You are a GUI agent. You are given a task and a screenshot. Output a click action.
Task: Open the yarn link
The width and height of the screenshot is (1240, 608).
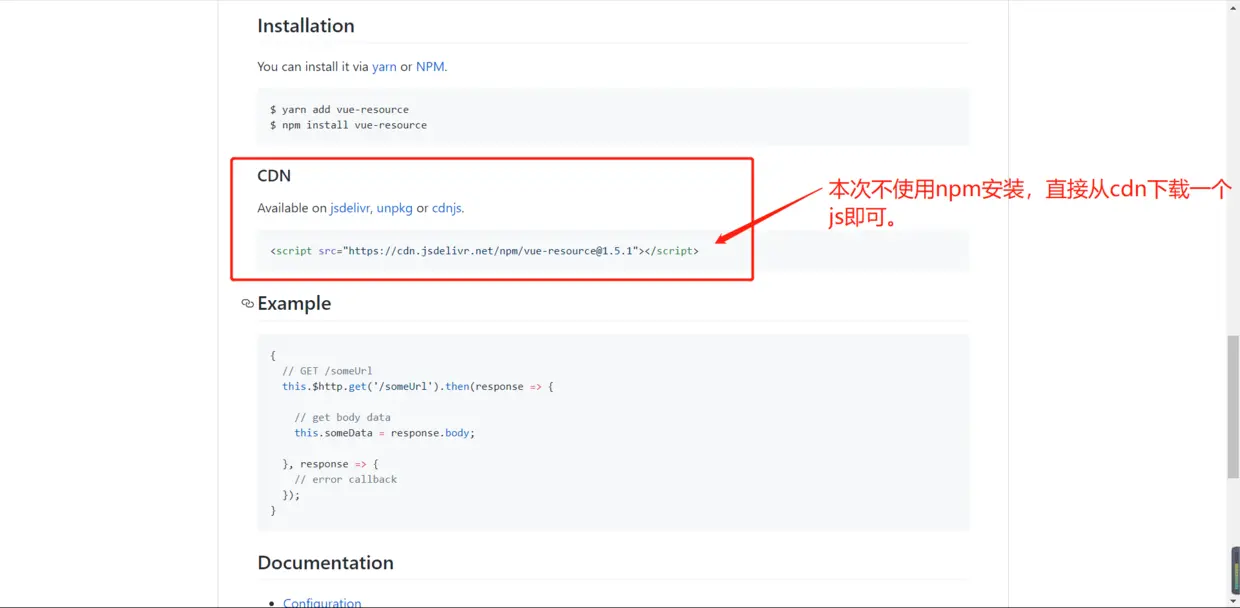[384, 67]
